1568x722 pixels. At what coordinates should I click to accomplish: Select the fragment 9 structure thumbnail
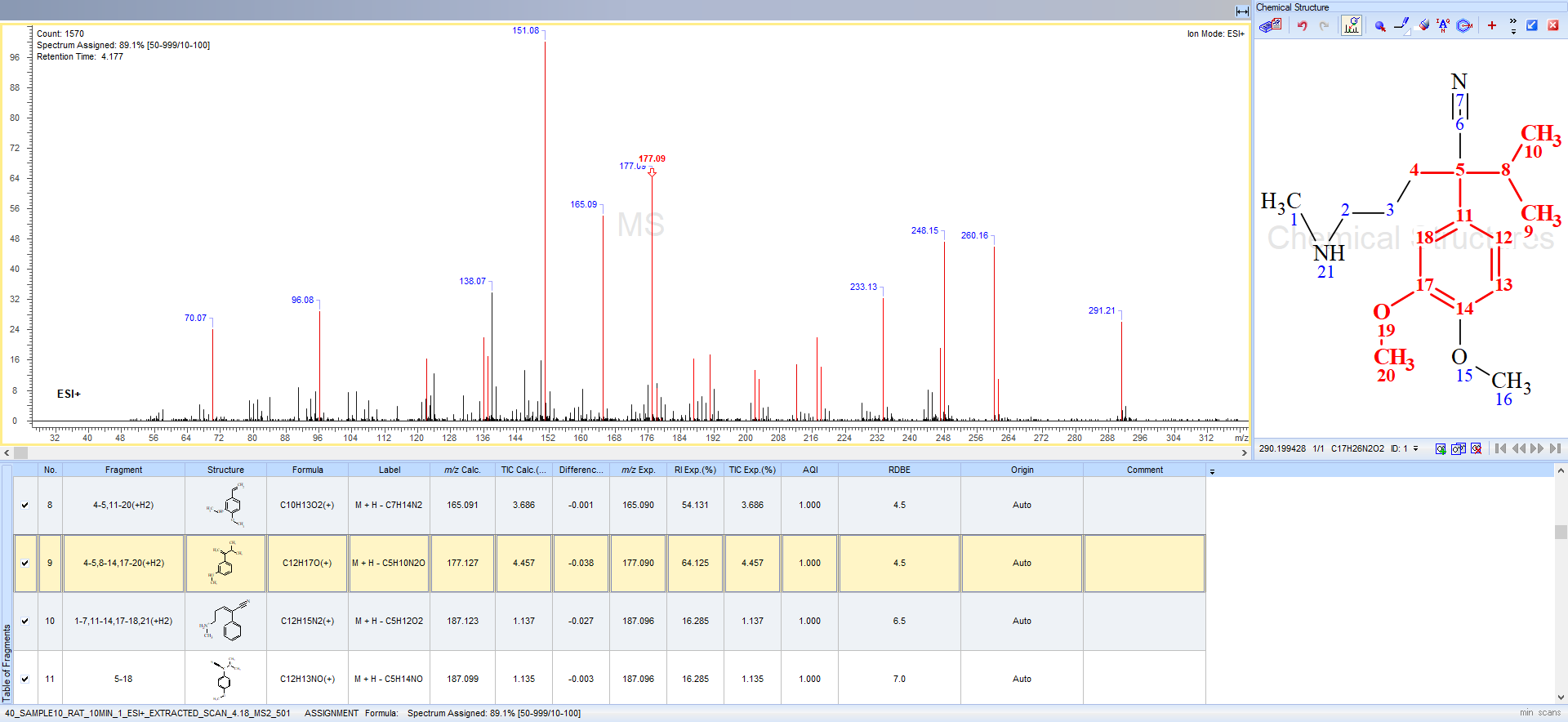225,563
